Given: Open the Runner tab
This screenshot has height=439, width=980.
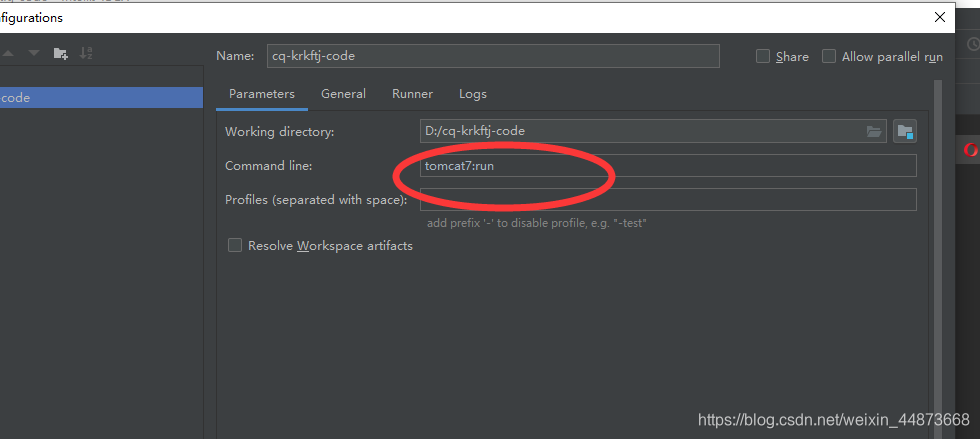Looking at the screenshot, I should (x=412, y=94).
